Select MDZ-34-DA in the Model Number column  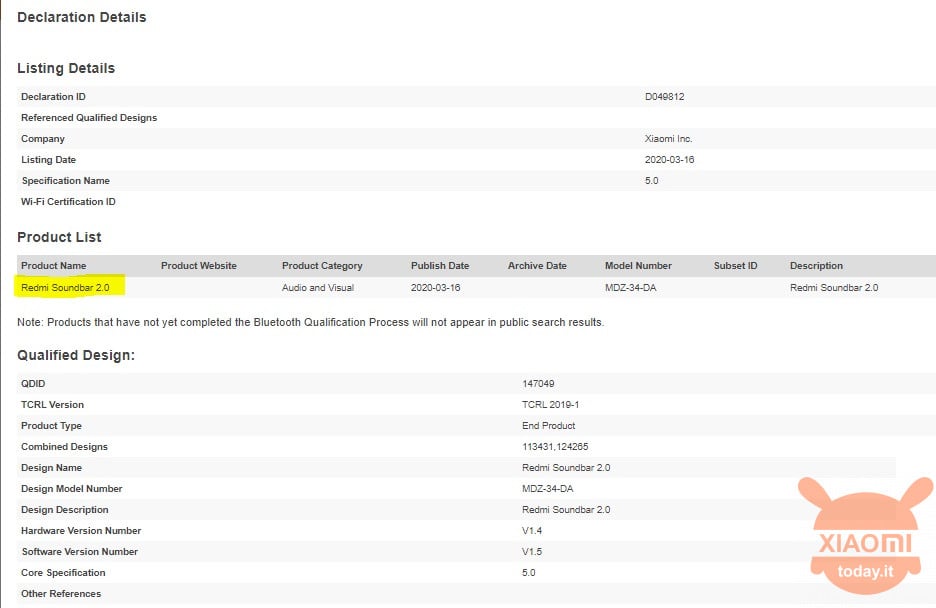[630, 288]
